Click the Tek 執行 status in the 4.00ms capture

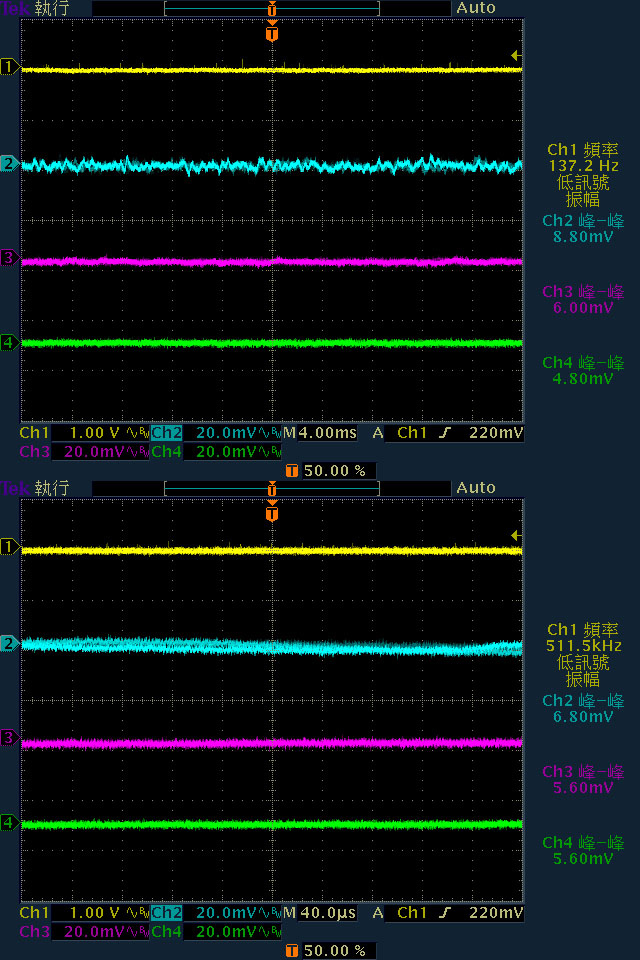[x=35, y=8]
